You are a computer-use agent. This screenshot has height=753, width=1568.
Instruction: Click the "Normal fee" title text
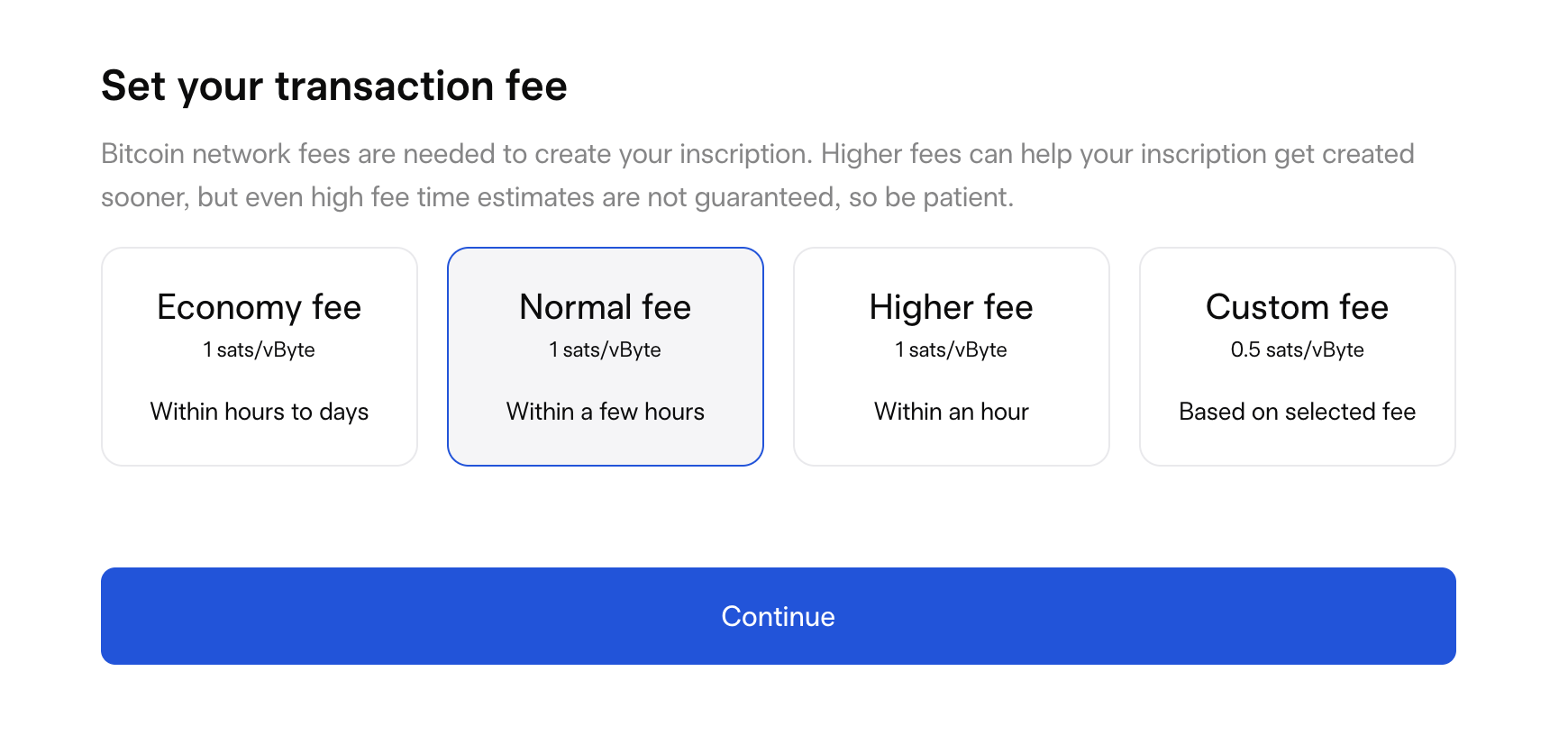tap(606, 307)
